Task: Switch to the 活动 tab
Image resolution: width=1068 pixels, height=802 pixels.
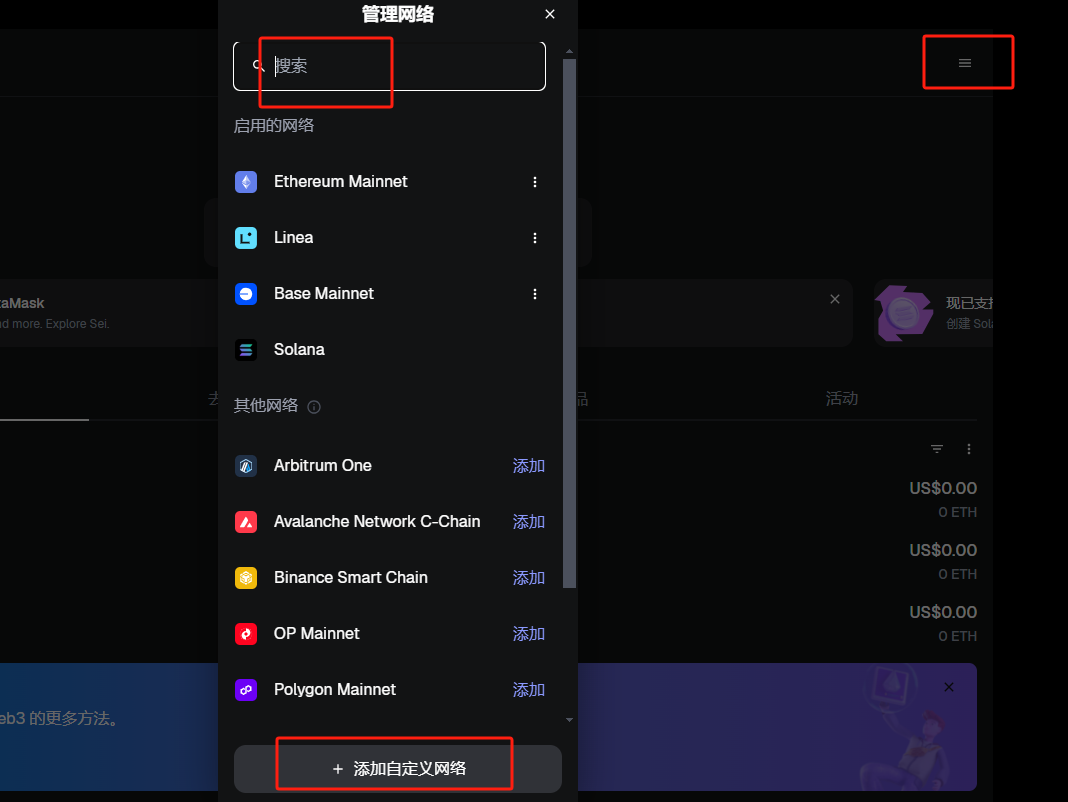Action: tap(842, 398)
